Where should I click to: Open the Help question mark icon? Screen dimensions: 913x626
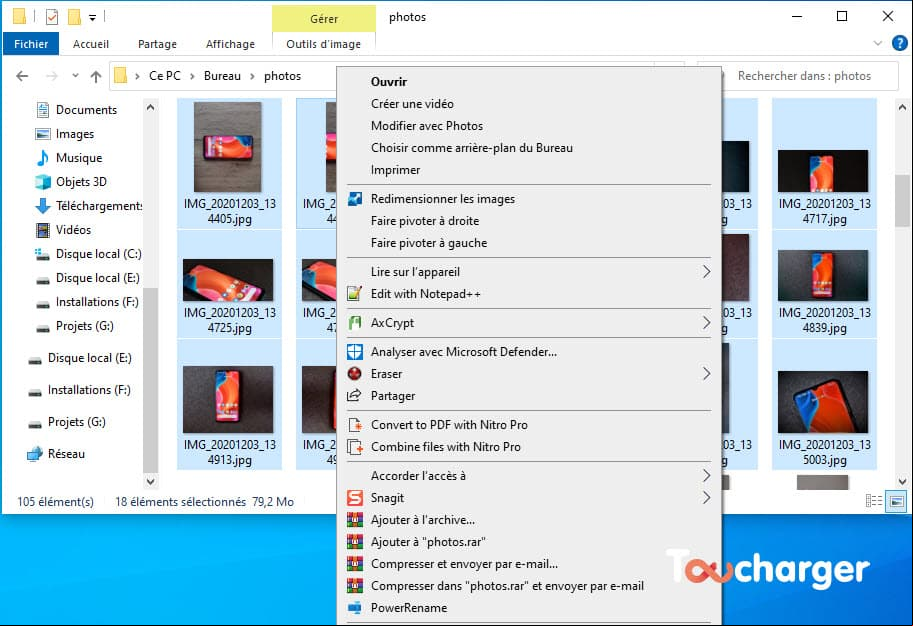coord(900,43)
